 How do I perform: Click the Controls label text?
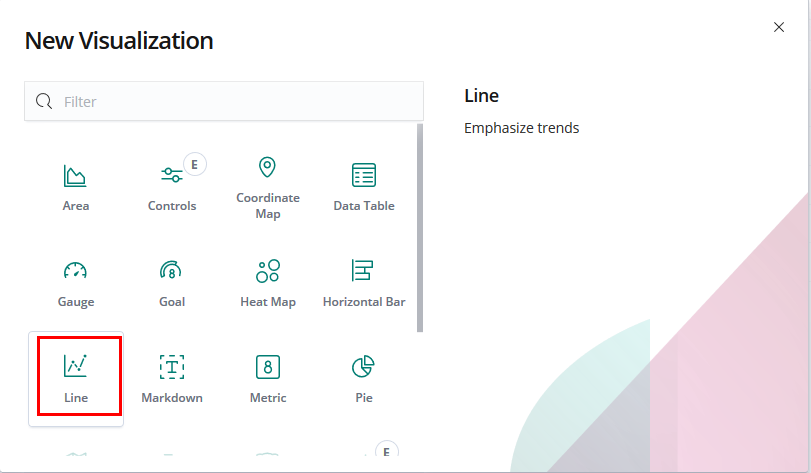pyautogui.click(x=172, y=206)
